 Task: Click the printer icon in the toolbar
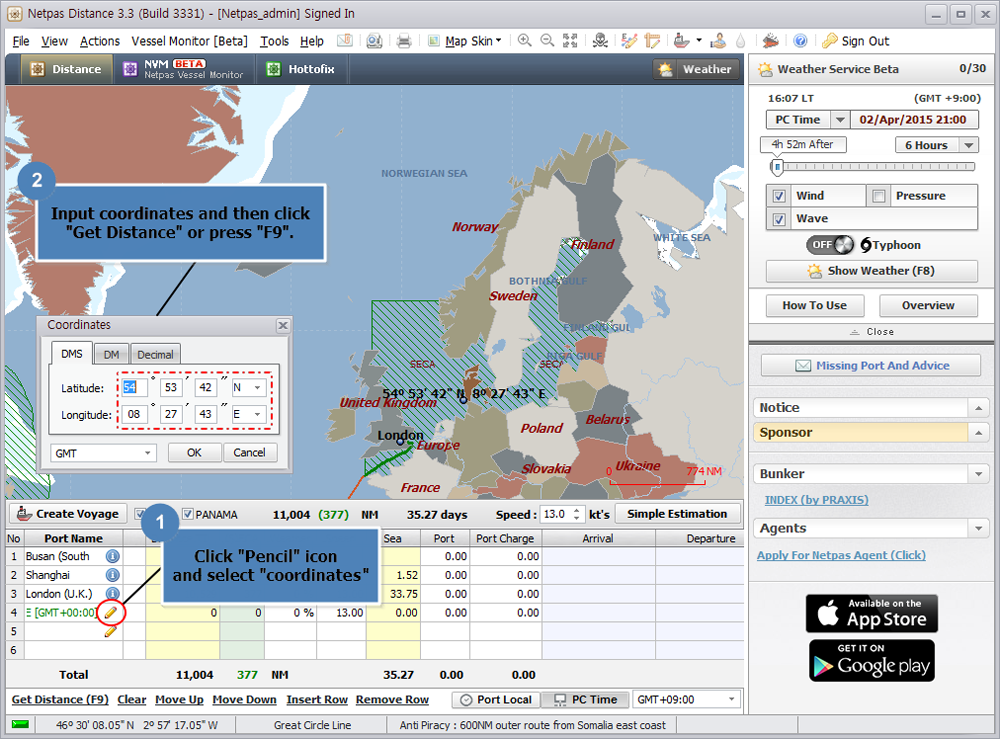(404, 41)
